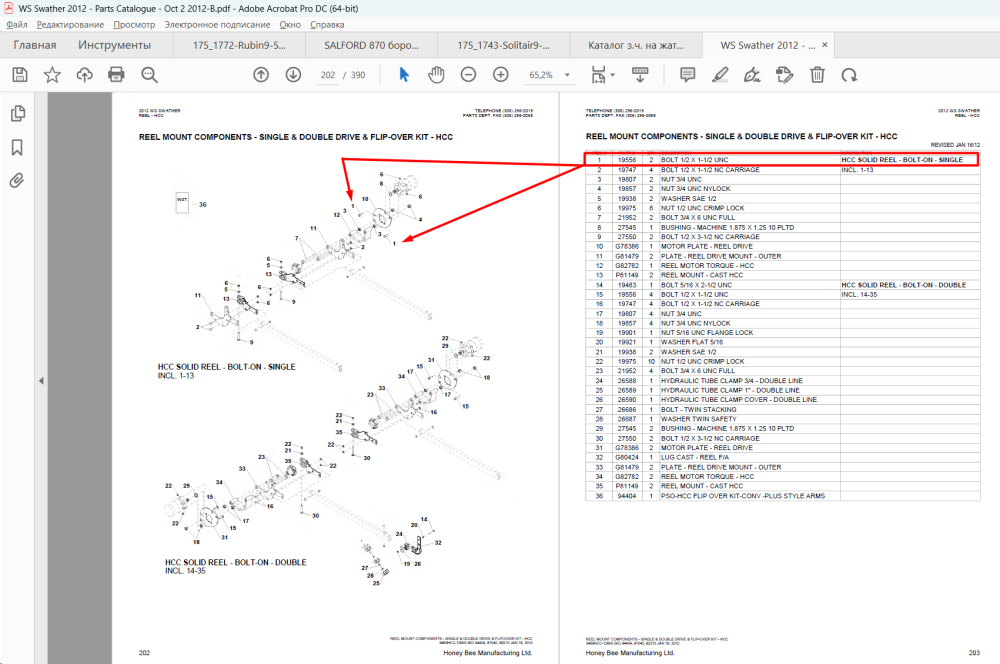This screenshot has height=664, width=1000.
Task: Click PSO-HCC FLIP OVER KIT description
Action: click(x=742, y=496)
